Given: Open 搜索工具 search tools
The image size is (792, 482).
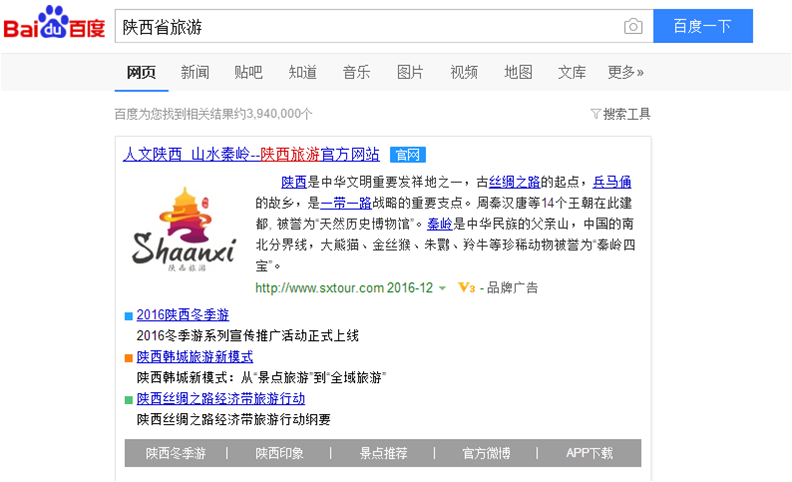Looking at the screenshot, I should coord(626,114).
